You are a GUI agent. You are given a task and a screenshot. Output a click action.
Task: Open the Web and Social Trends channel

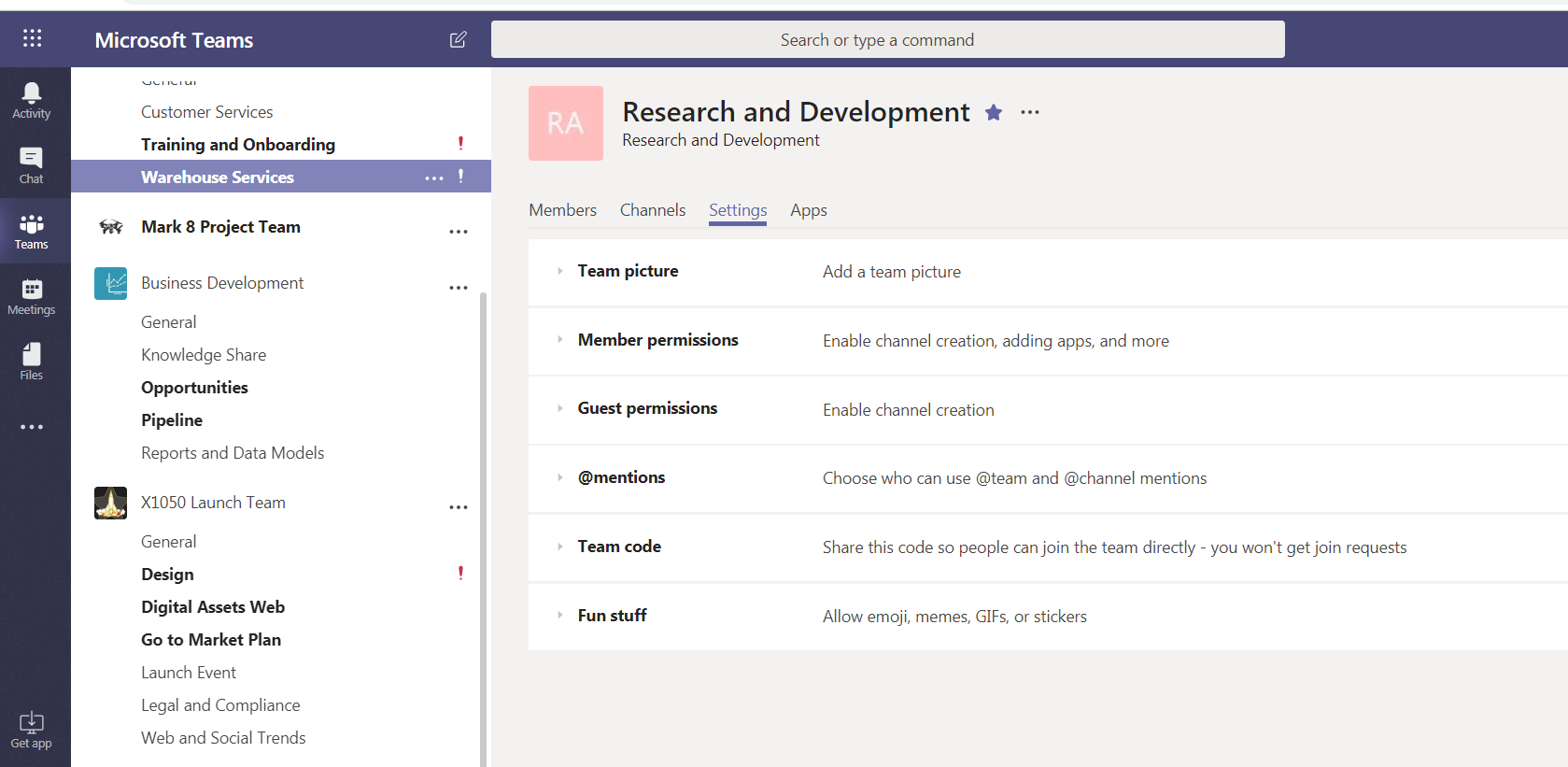coord(223,738)
